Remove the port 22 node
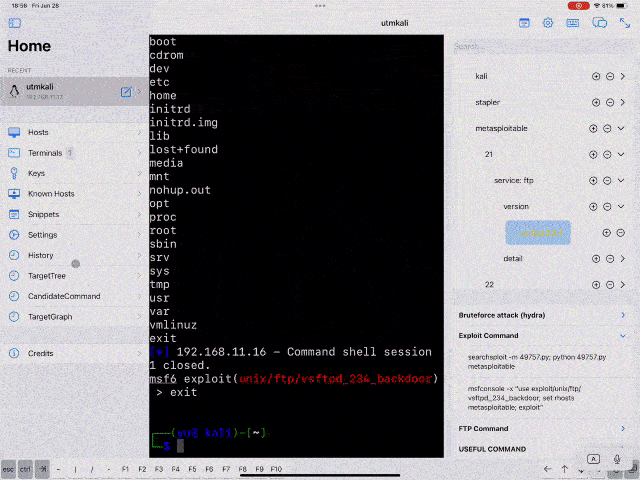Image resolution: width=640 pixels, height=480 pixels. point(610,285)
